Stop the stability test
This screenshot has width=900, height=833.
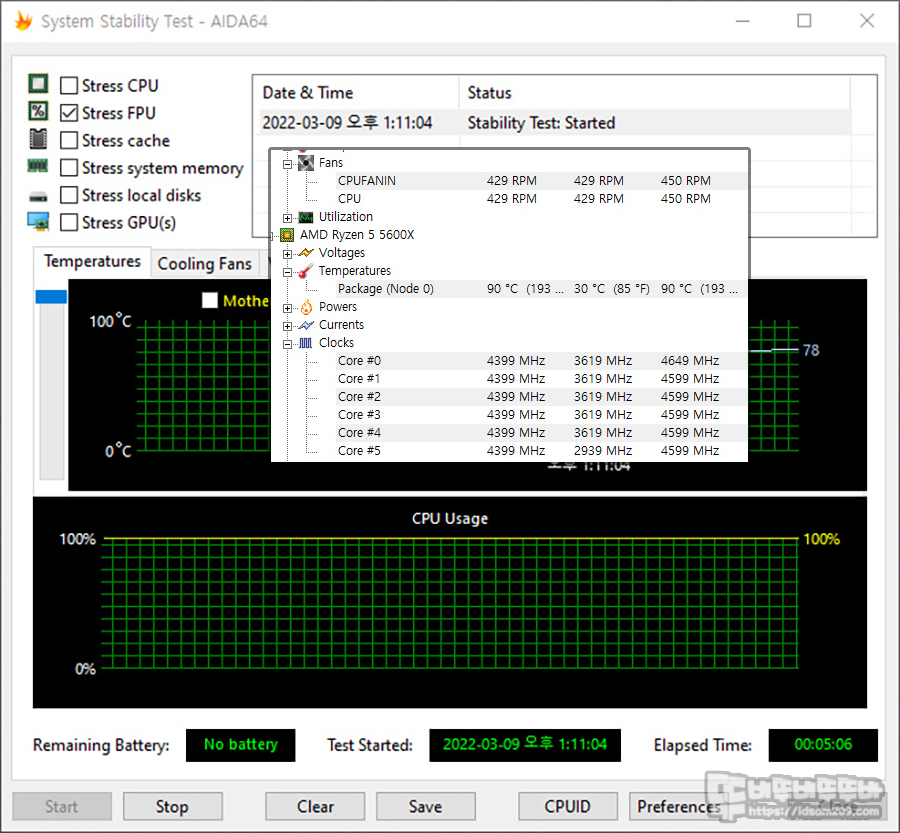click(172, 807)
